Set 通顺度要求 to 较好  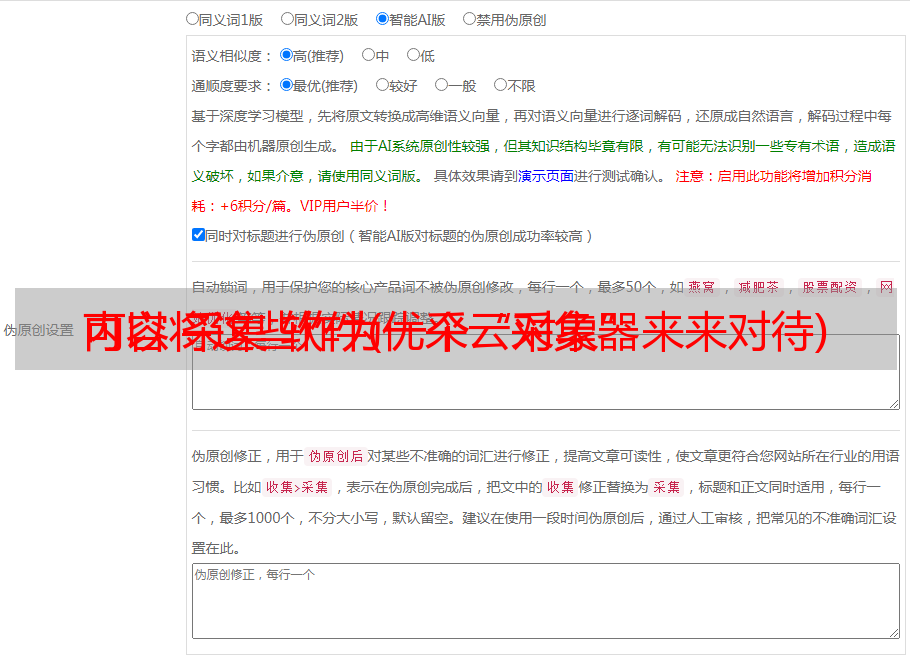pos(382,85)
